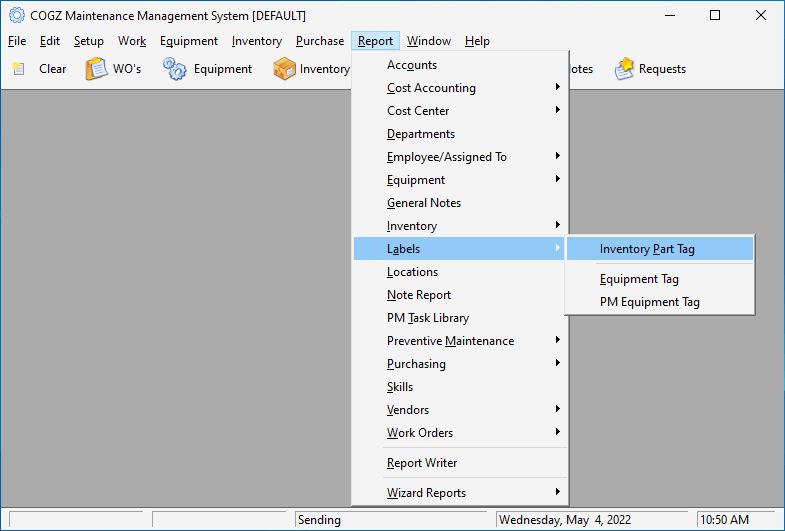Maximize the COGZ window

point(715,16)
